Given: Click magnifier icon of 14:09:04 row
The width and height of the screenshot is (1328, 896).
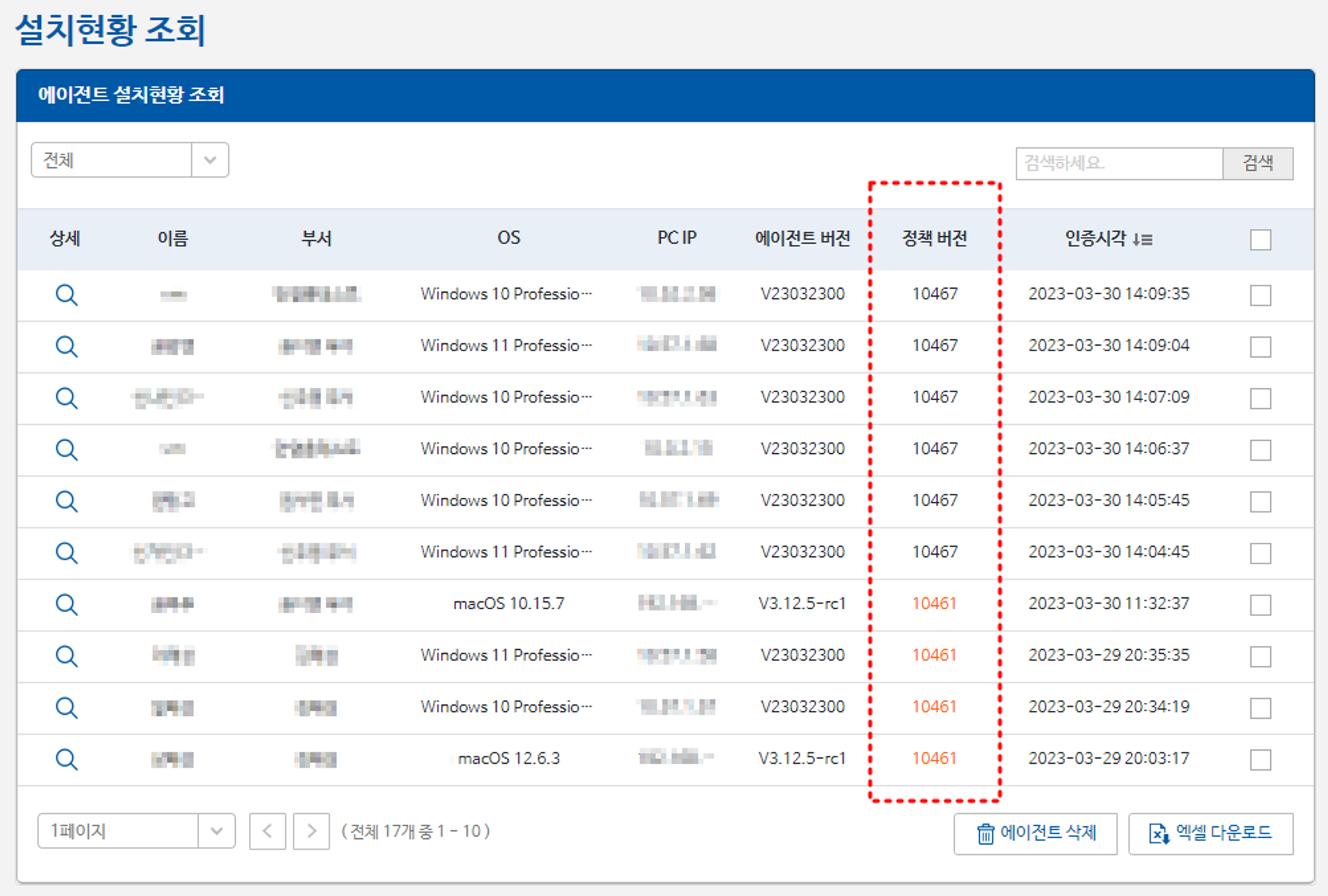Looking at the screenshot, I should (x=66, y=346).
